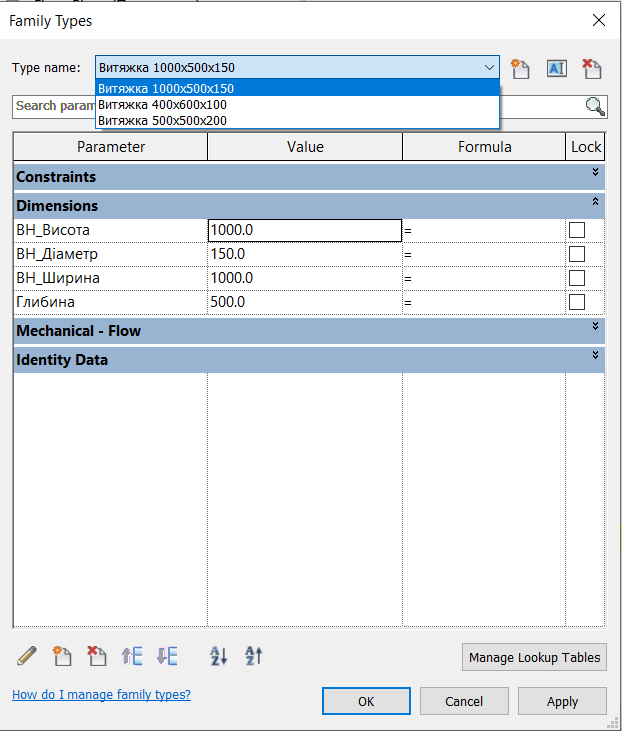Sort parameters in descending order

(x=254, y=656)
